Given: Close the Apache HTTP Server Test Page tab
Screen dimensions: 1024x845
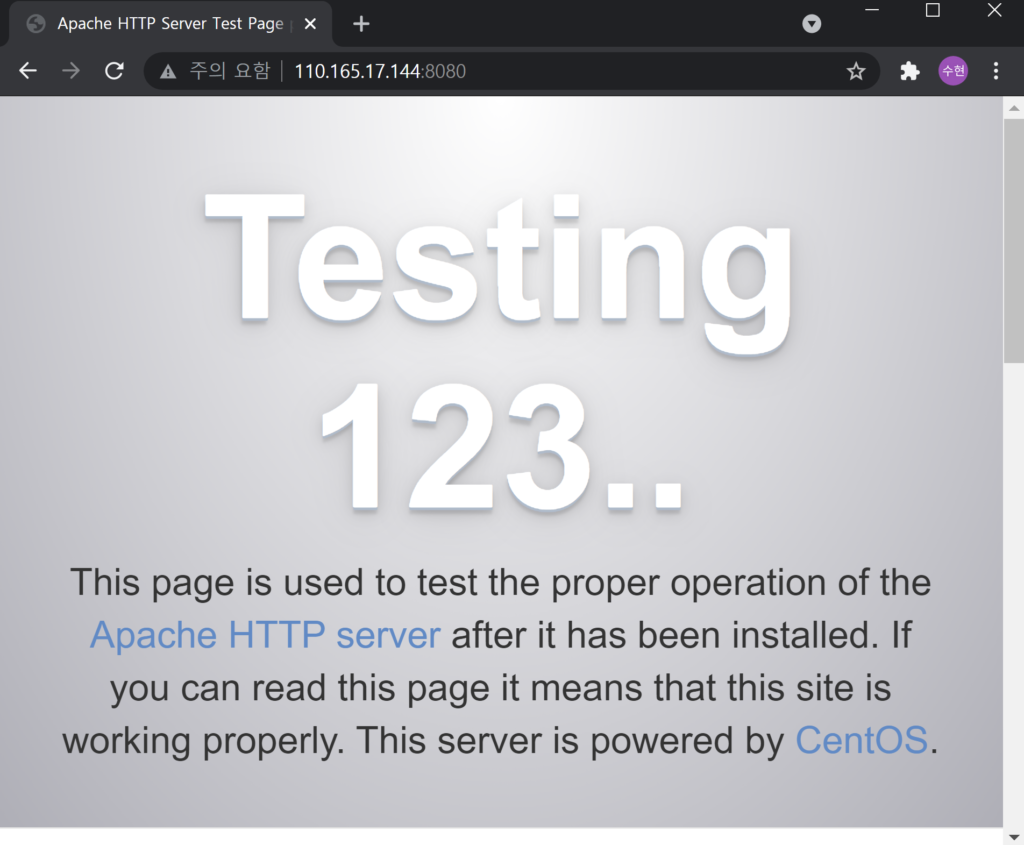Looking at the screenshot, I should click(x=310, y=24).
